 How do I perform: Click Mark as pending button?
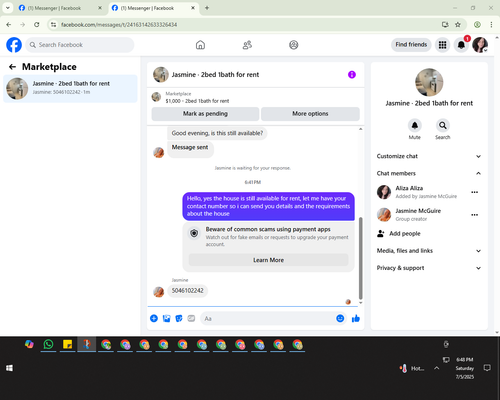(x=205, y=114)
